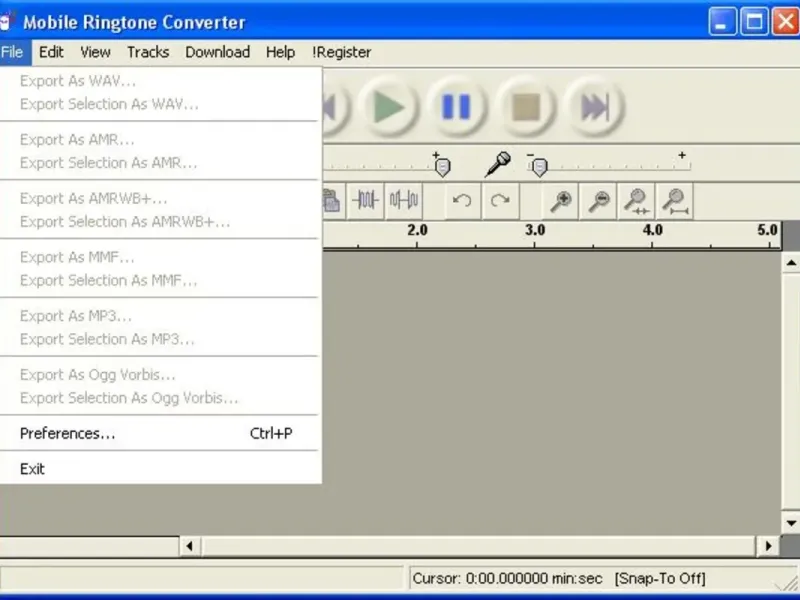Click the Paste clipboard icon
Image resolution: width=800 pixels, height=600 pixels.
(x=333, y=201)
